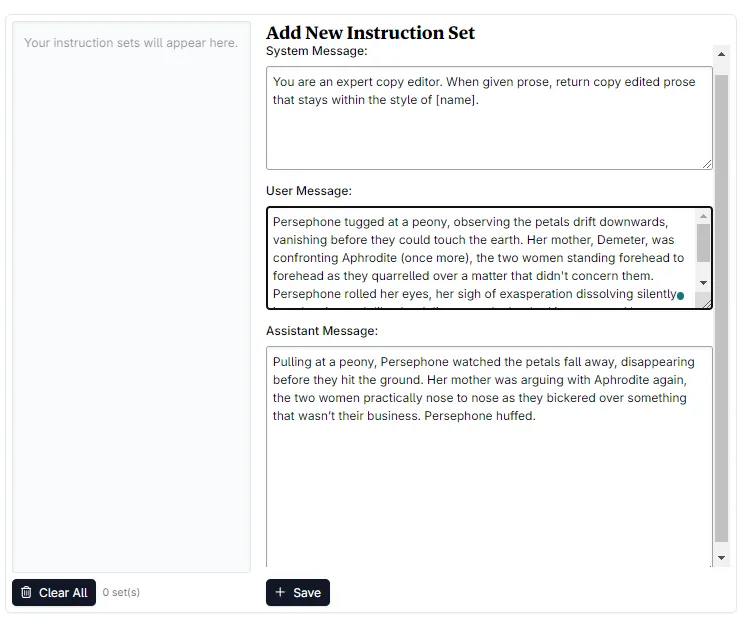Click the "0 set(s)" counter text

(121, 593)
